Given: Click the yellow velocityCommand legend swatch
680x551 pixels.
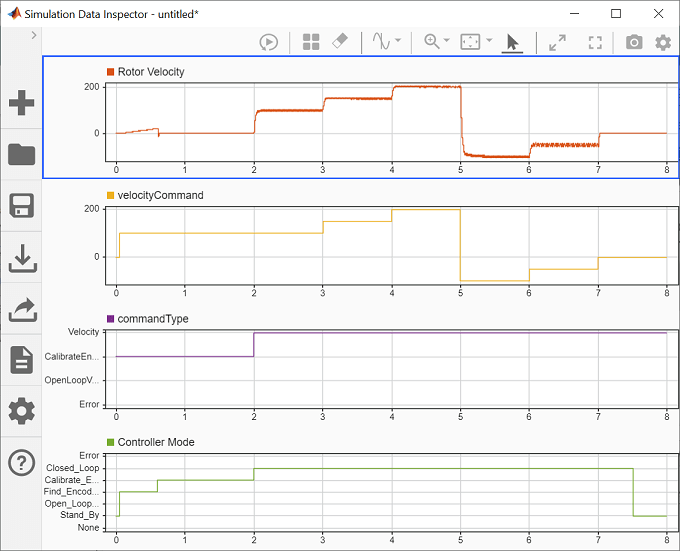Looking at the screenshot, I should (111, 196).
